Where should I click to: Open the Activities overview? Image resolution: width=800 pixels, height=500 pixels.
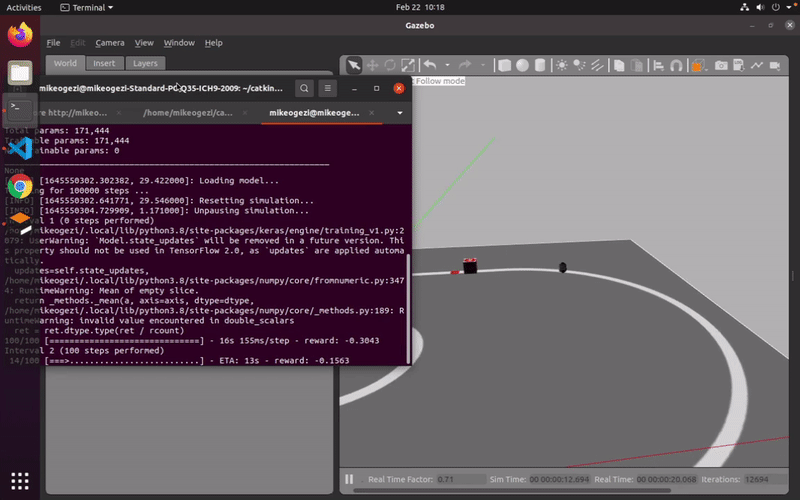click(23, 7)
